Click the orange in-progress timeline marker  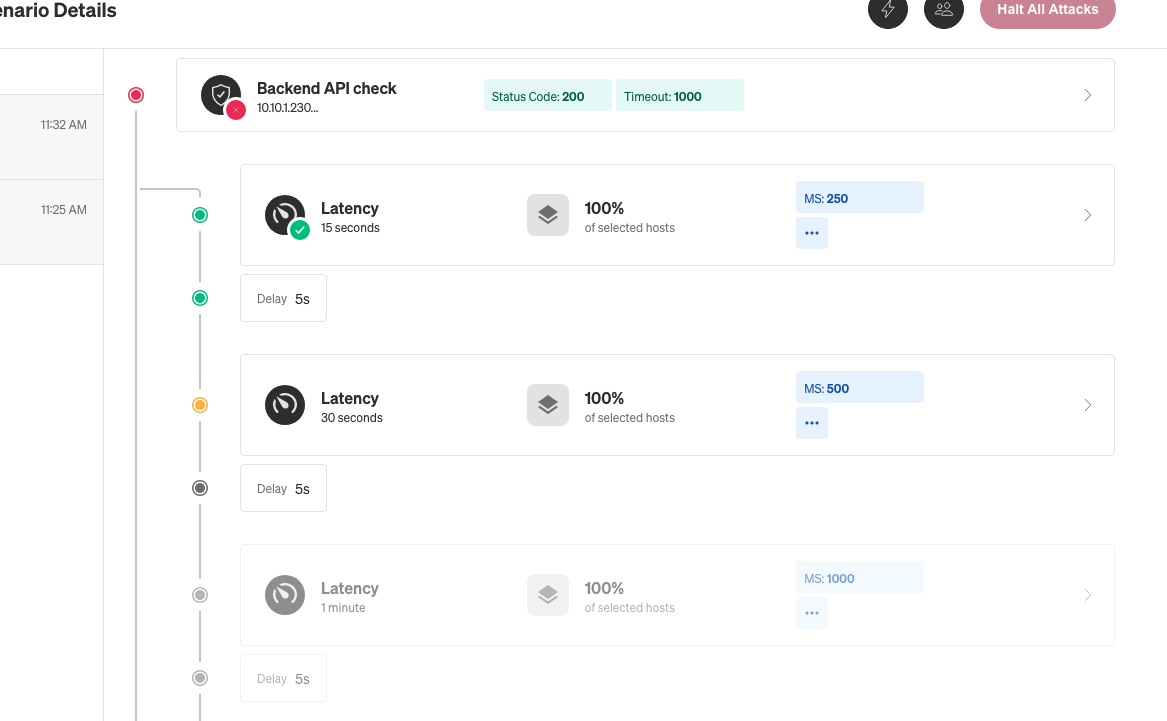pyautogui.click(x=200, y=405)
